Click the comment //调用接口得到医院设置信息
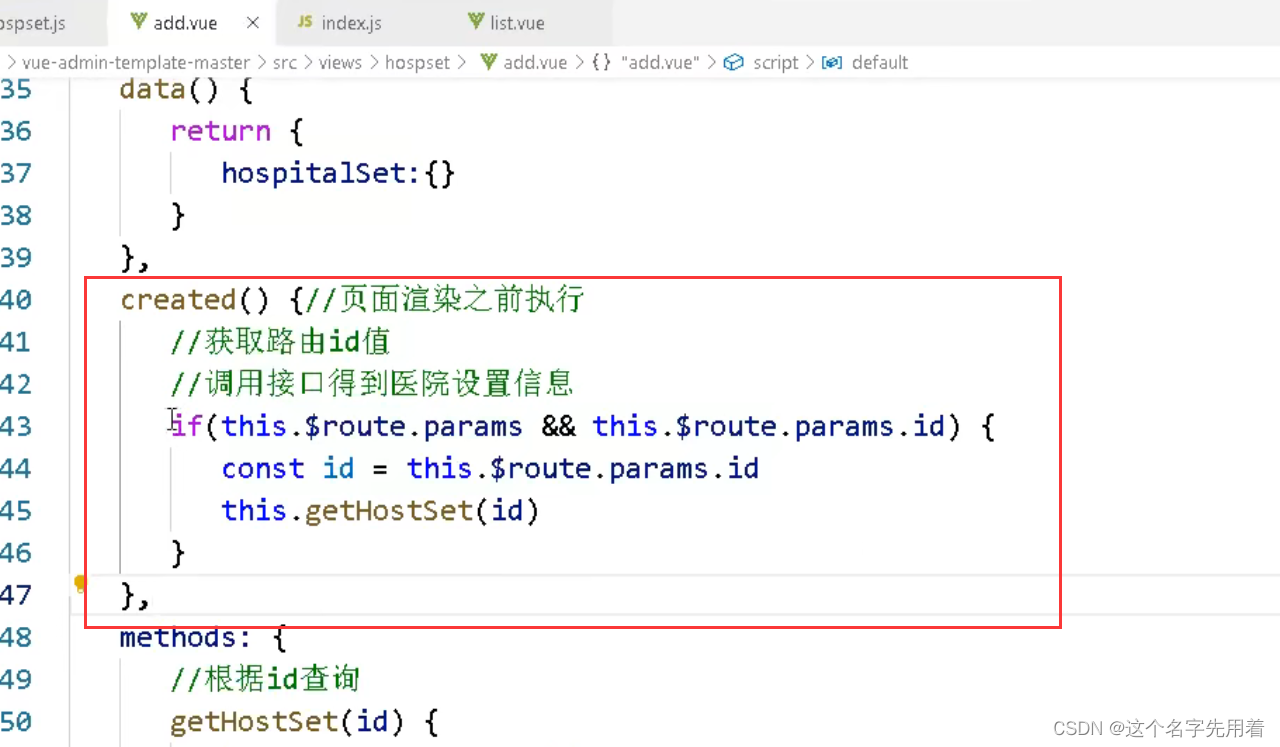 [x=372, y=384]
